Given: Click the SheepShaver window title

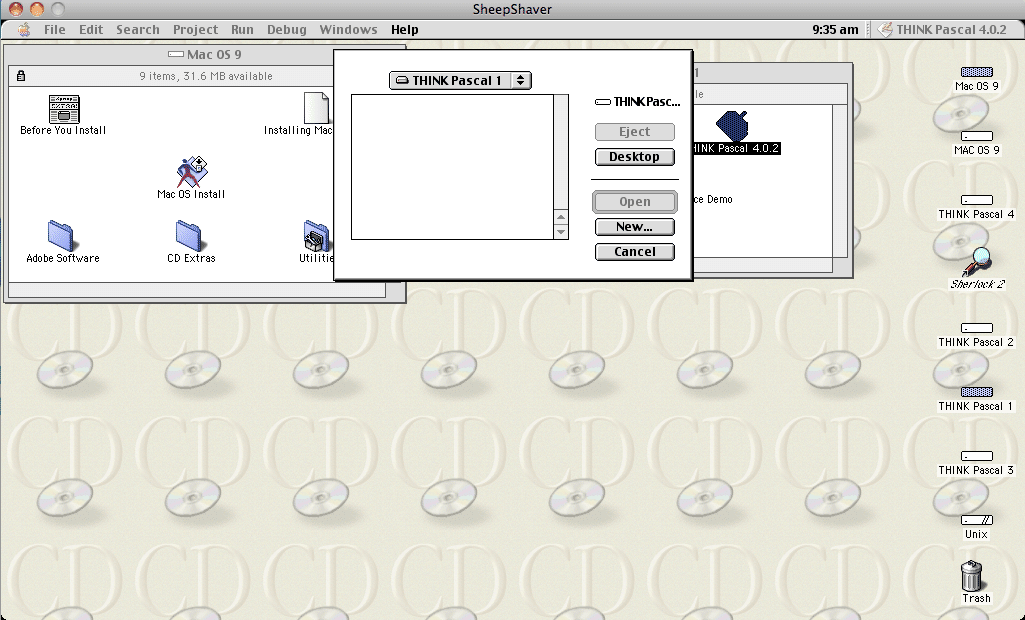Looking at the screenshot, I should coord(512,9).
